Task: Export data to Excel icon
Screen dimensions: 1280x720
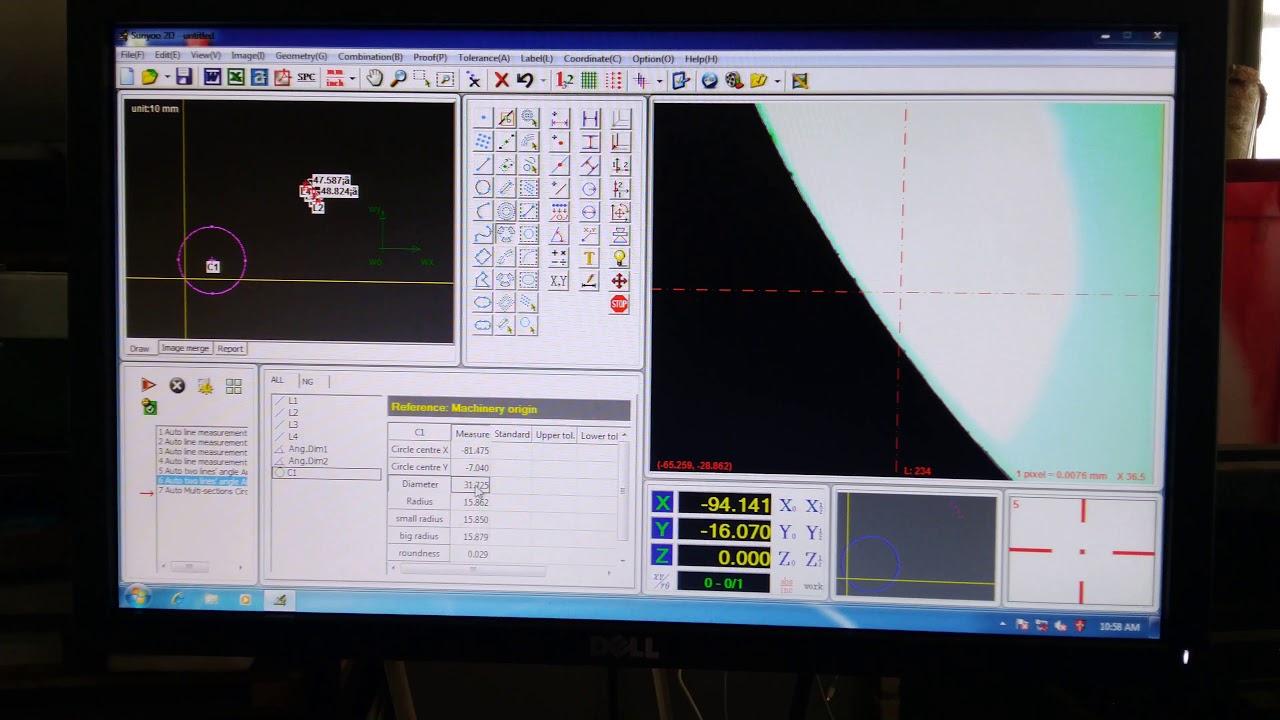Action: [x=236, y=78]
